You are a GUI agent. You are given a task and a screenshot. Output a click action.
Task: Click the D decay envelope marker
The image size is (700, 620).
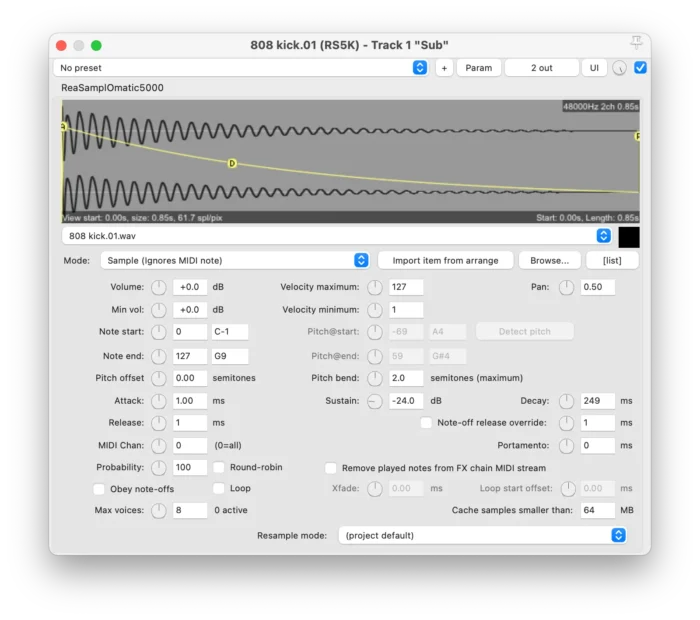(232, 163)
